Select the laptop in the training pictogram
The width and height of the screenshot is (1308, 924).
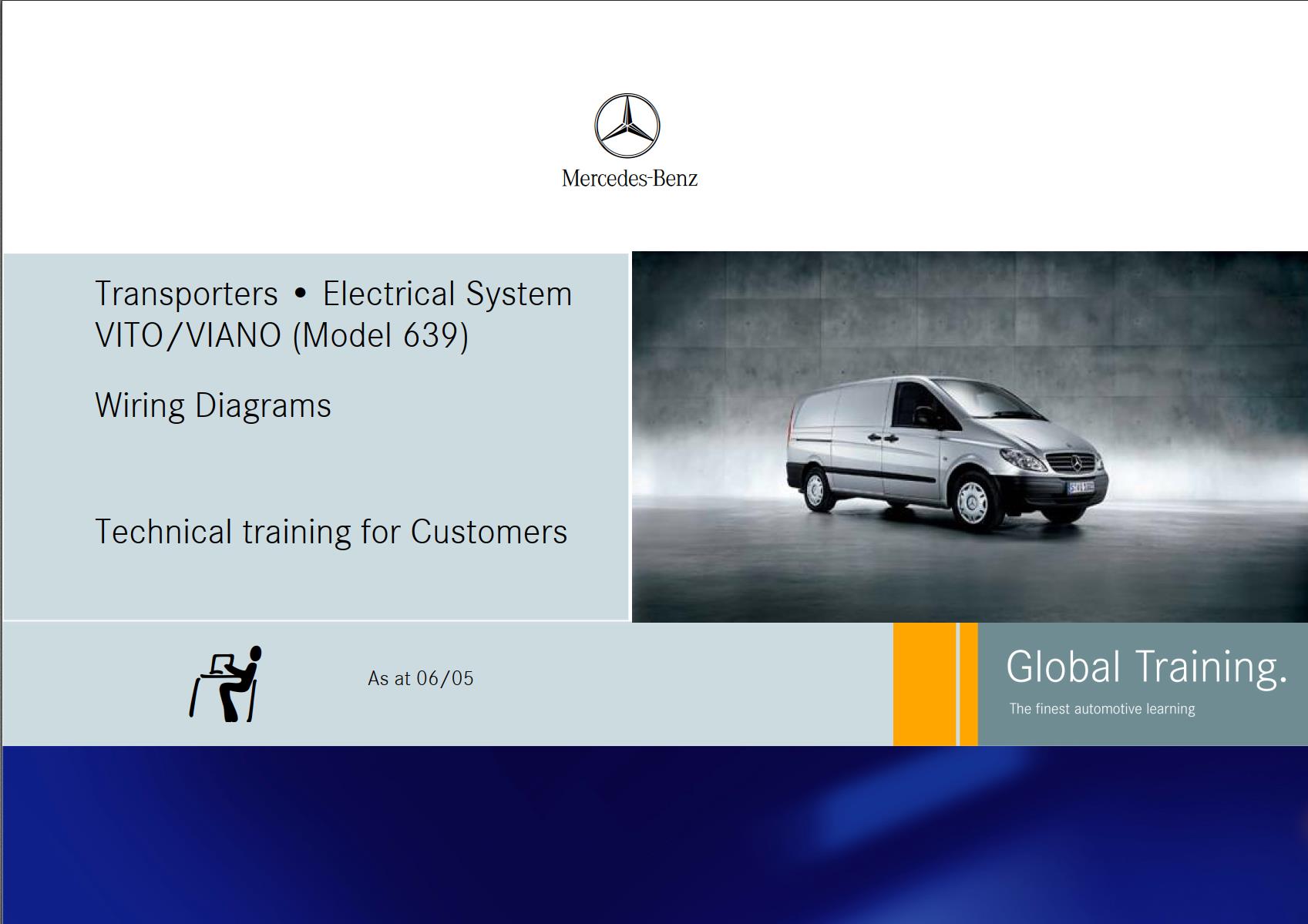click(x=221, y=665)
